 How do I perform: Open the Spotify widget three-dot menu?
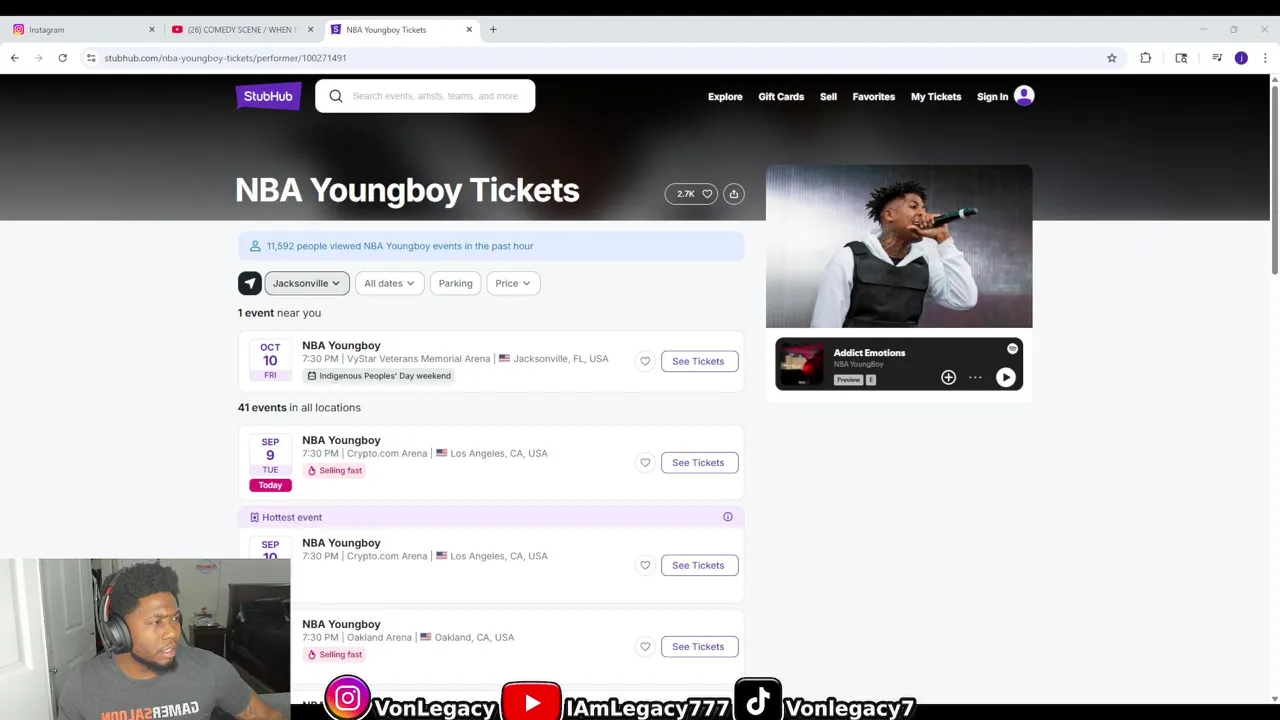coord(975,377)
